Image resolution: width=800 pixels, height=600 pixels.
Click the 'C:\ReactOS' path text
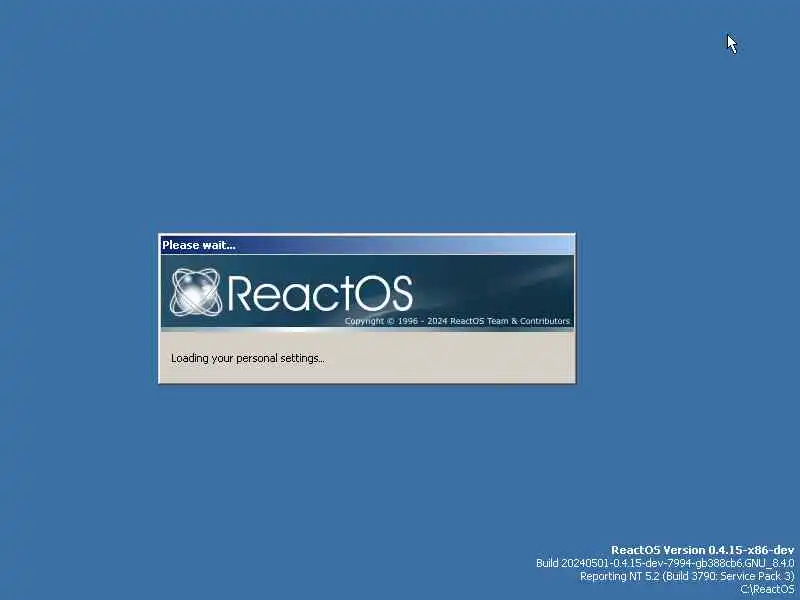tap(767, 589)
